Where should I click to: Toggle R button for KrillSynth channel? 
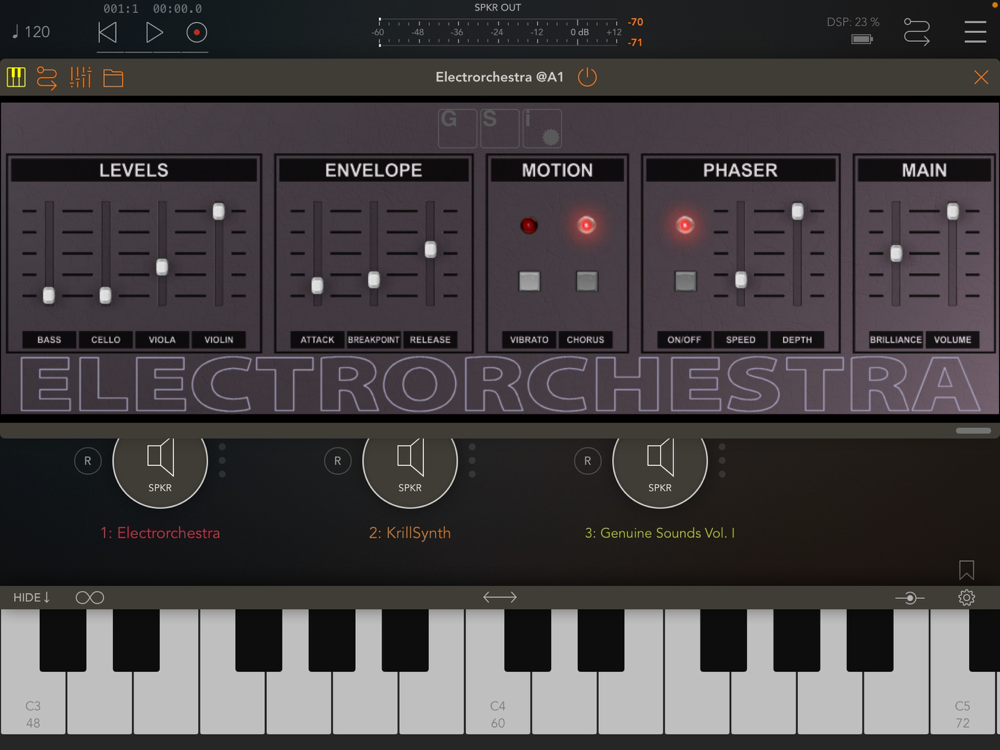338,460
